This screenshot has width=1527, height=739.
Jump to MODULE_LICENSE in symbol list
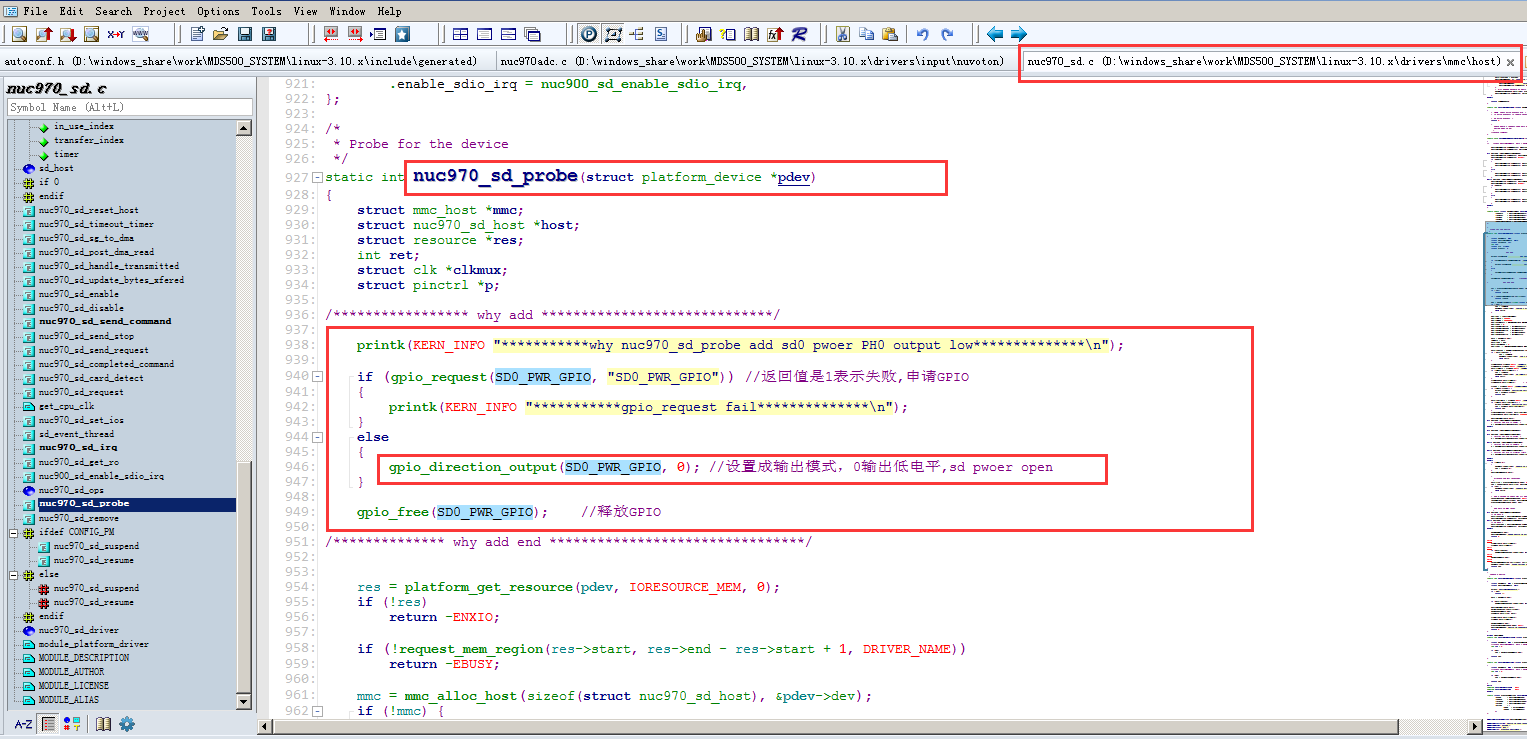[73, 686]
